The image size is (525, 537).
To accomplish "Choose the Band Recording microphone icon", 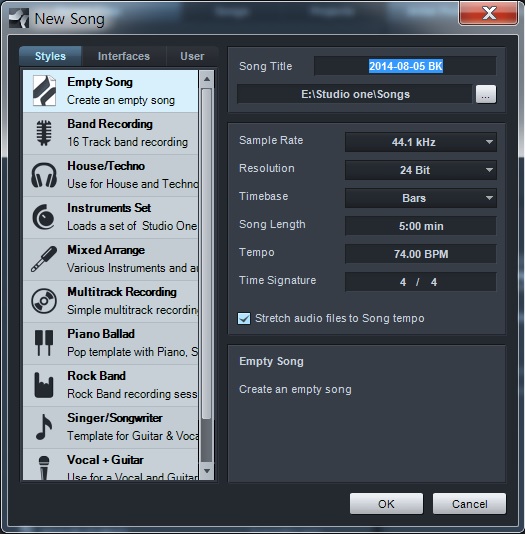I will [x=44, y=133].
